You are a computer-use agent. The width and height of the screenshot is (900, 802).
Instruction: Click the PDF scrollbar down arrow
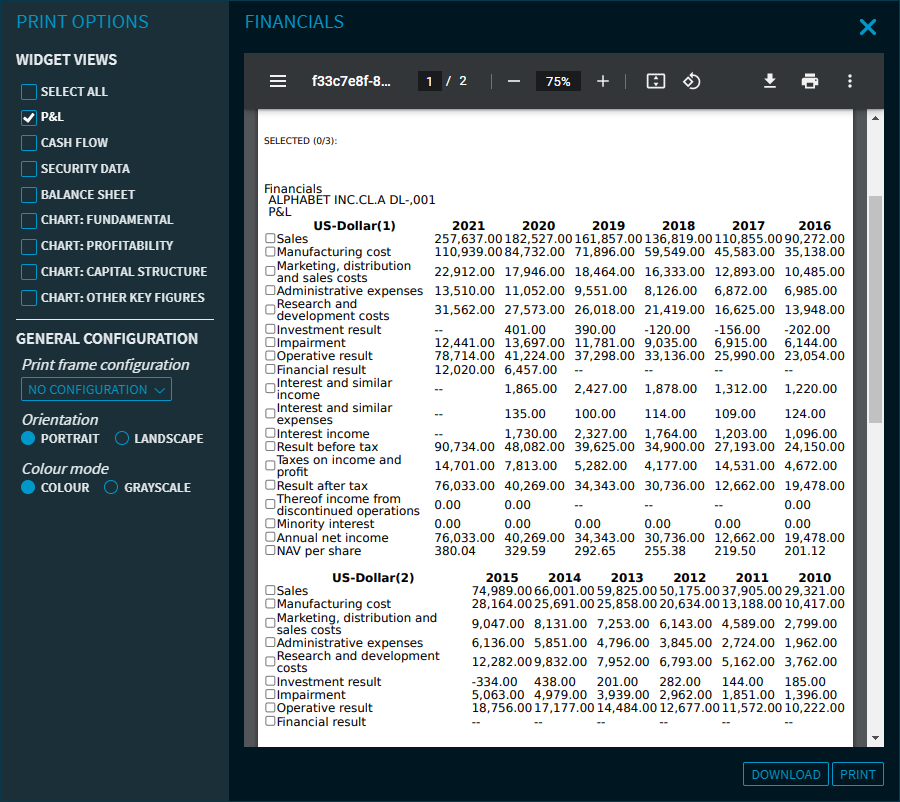coord(876,737)
